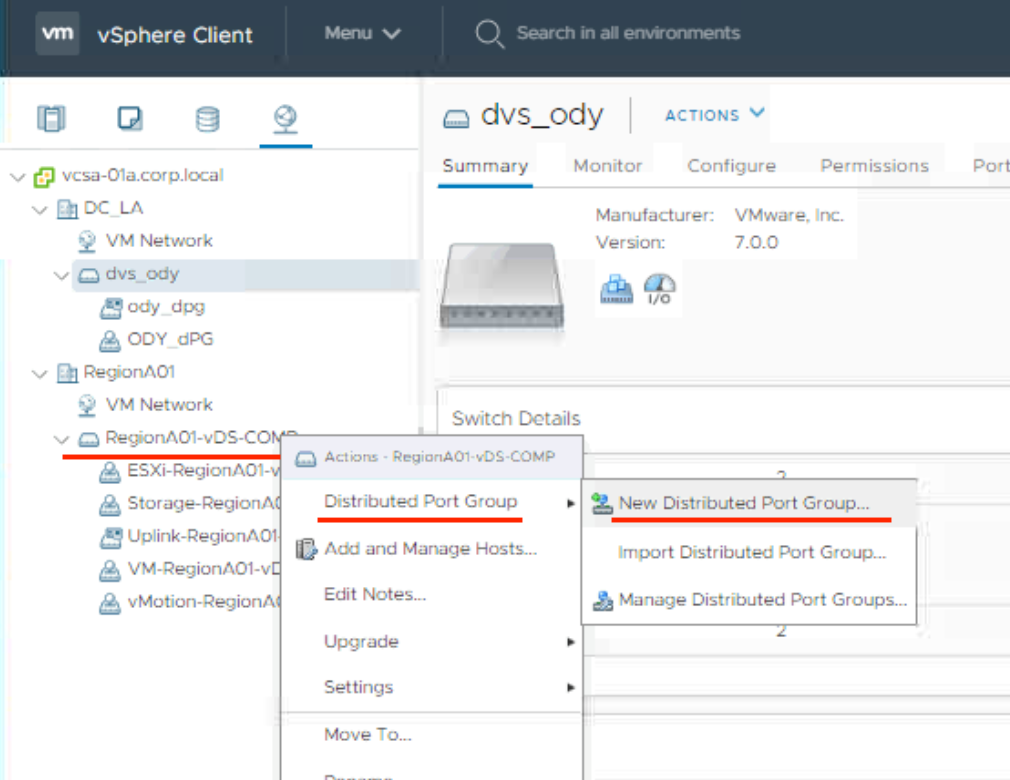The width and height of the screenshot is (1010, 780).
Task: Click the ody_dpg uplink port group icon
Action: 111,308
